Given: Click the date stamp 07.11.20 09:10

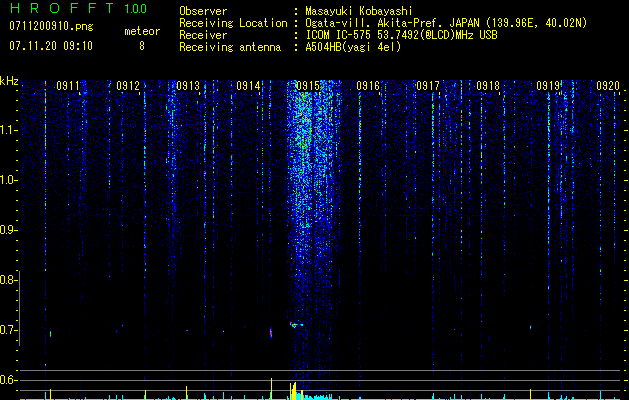Looking at the screenshot, I should click(51, 46).
